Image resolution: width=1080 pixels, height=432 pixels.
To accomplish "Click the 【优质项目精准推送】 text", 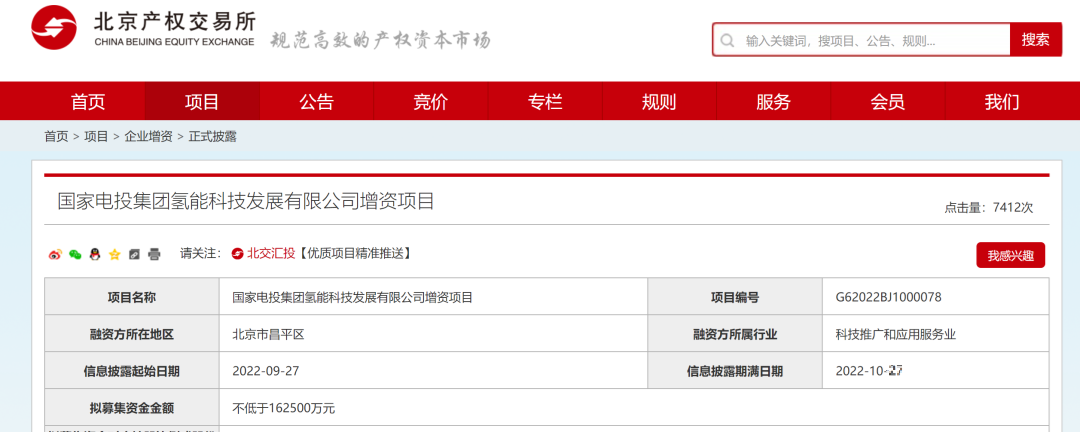I will [x=355, y=254].
